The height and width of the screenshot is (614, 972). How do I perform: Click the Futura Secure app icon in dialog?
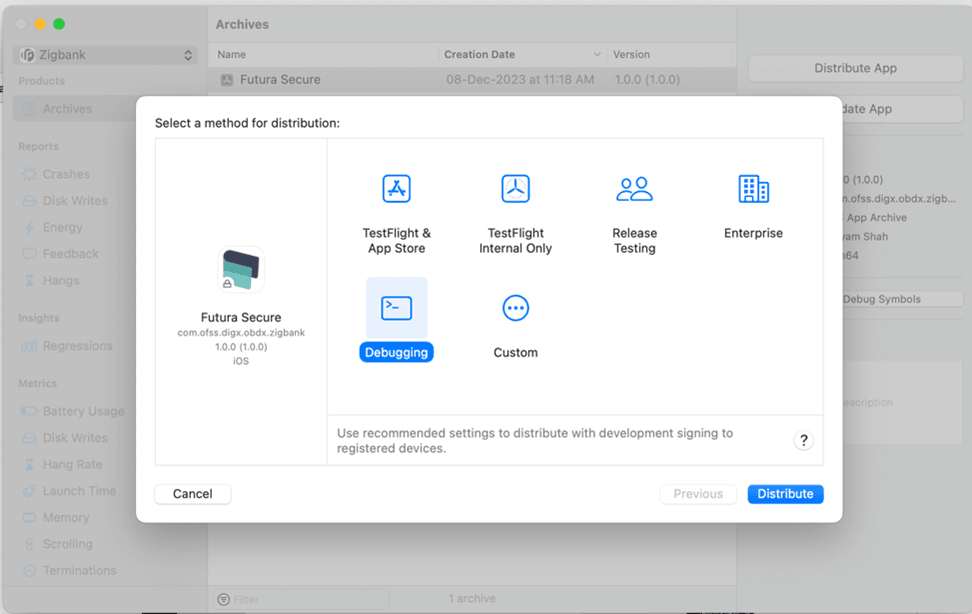[x=241, y=269]
